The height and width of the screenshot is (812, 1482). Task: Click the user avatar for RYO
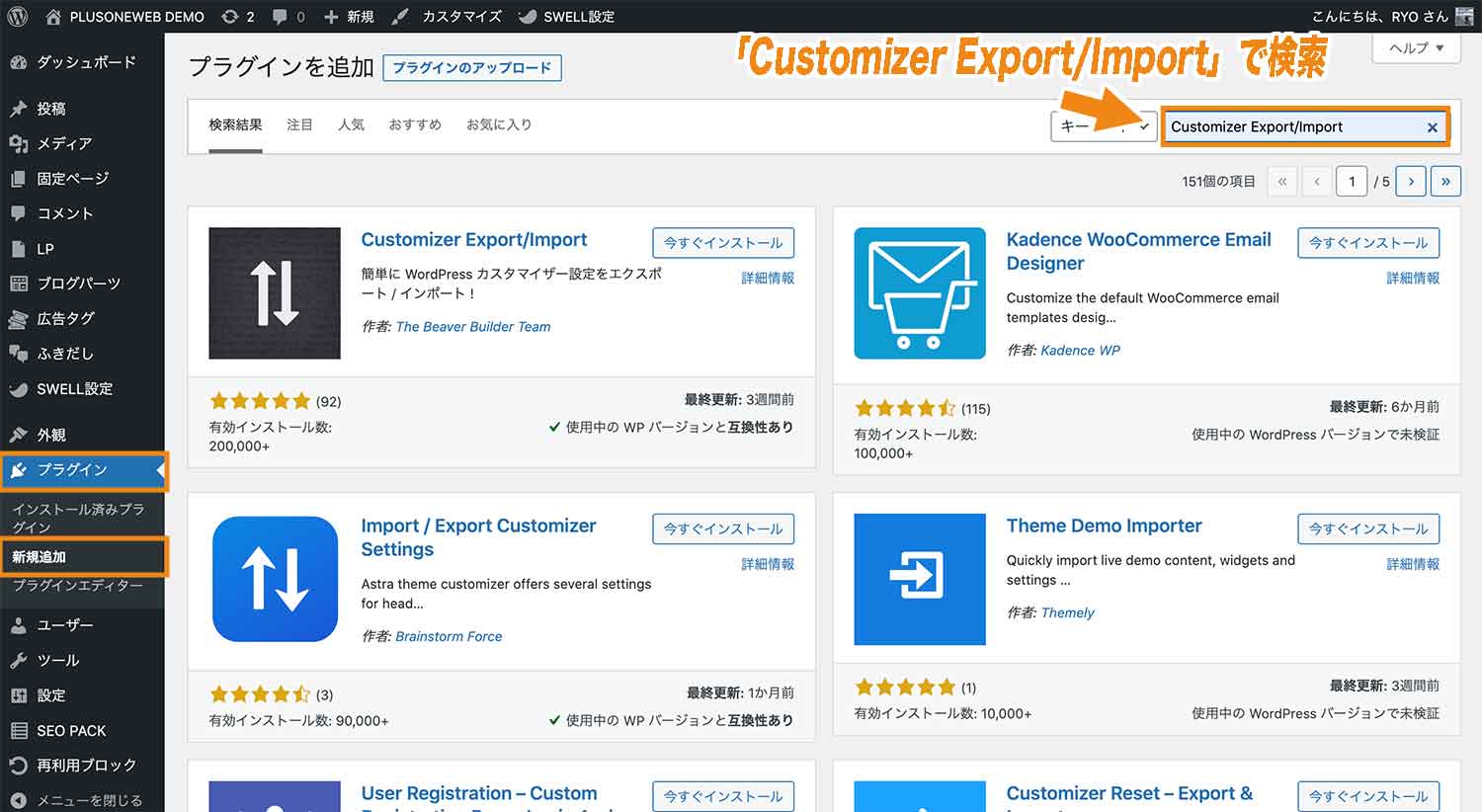pos(1465,16)
